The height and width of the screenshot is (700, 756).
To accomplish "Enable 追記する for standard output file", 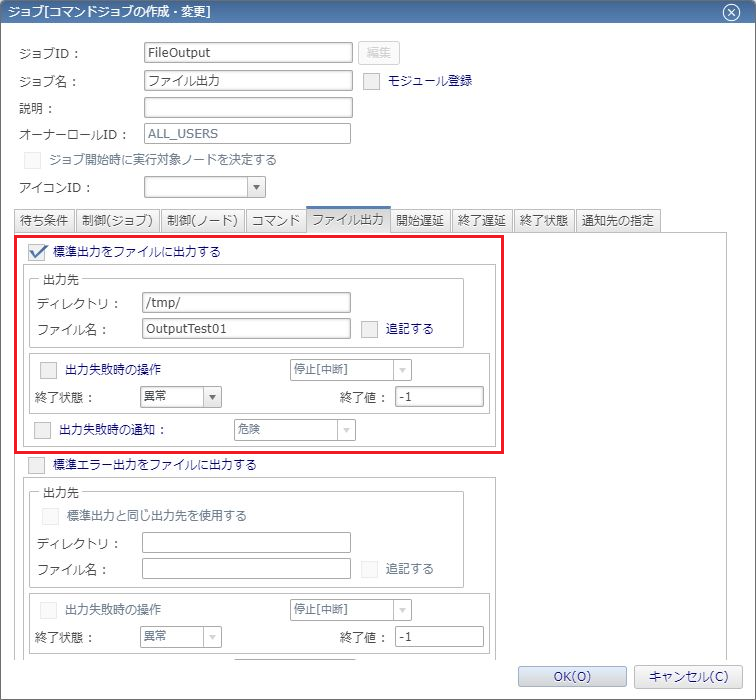I will [x=369, y=329].
